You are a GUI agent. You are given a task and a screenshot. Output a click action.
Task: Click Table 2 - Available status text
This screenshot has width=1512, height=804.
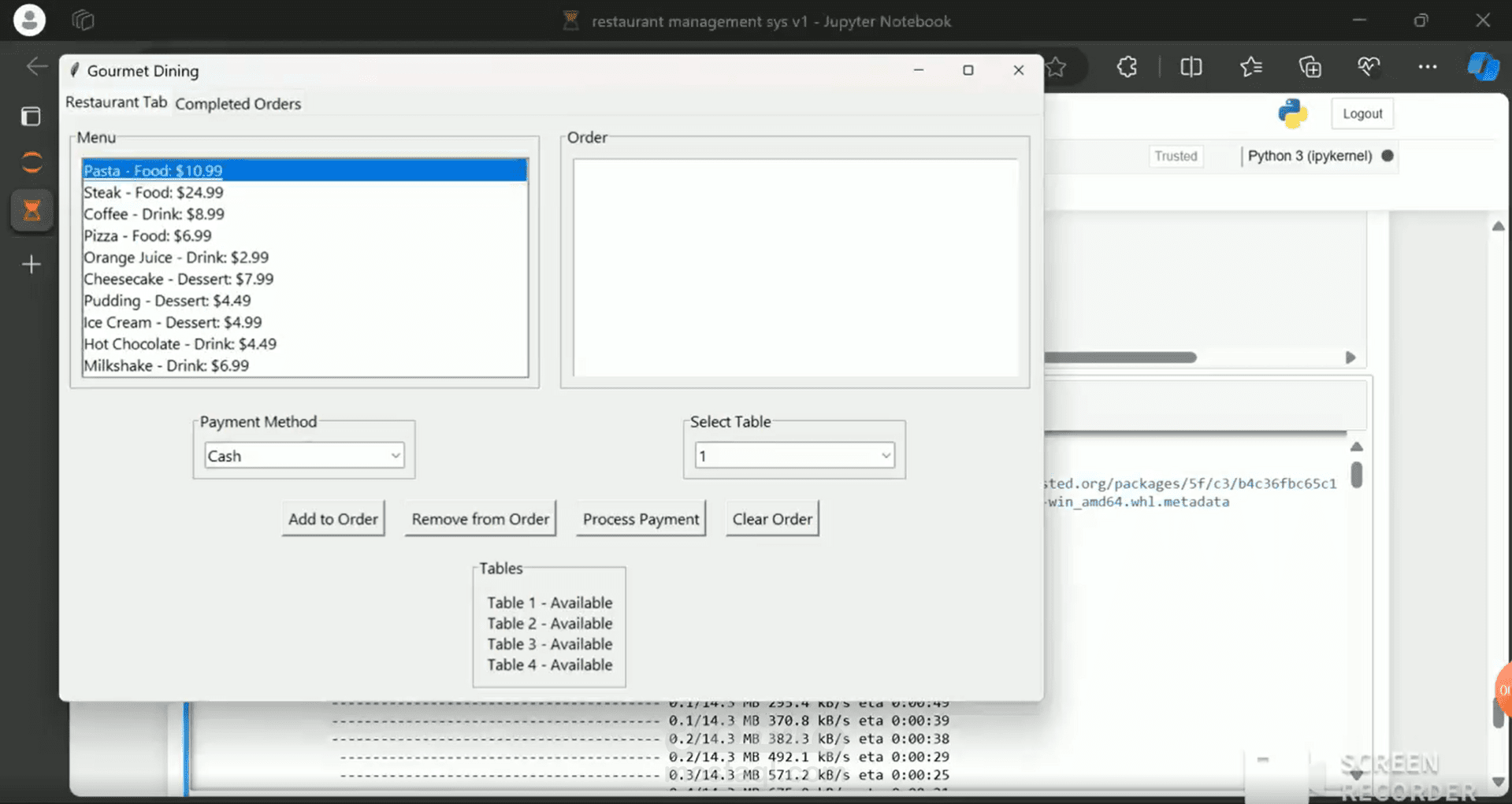click(549, 623)
